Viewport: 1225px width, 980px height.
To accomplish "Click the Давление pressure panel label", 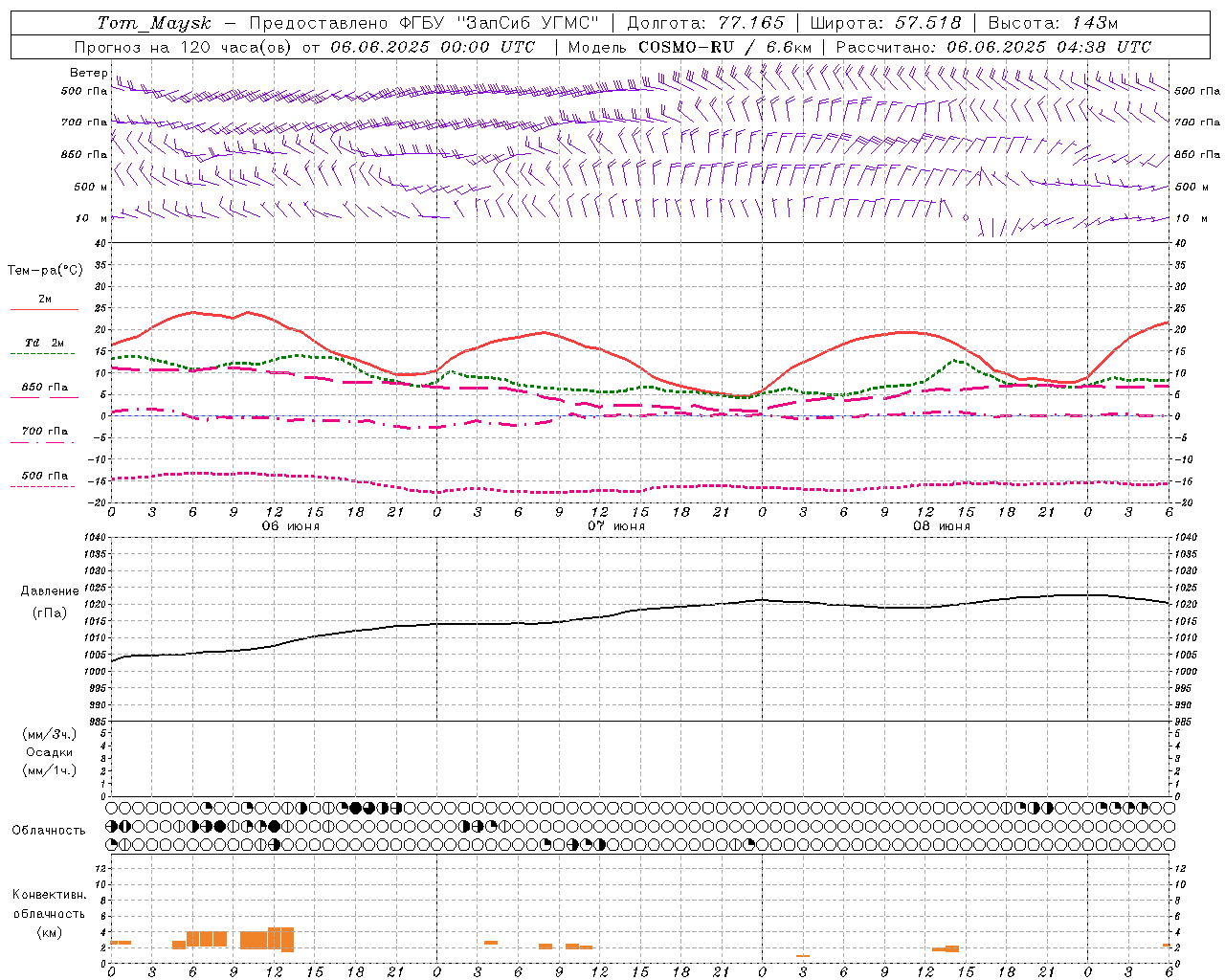I will (50, 591).
